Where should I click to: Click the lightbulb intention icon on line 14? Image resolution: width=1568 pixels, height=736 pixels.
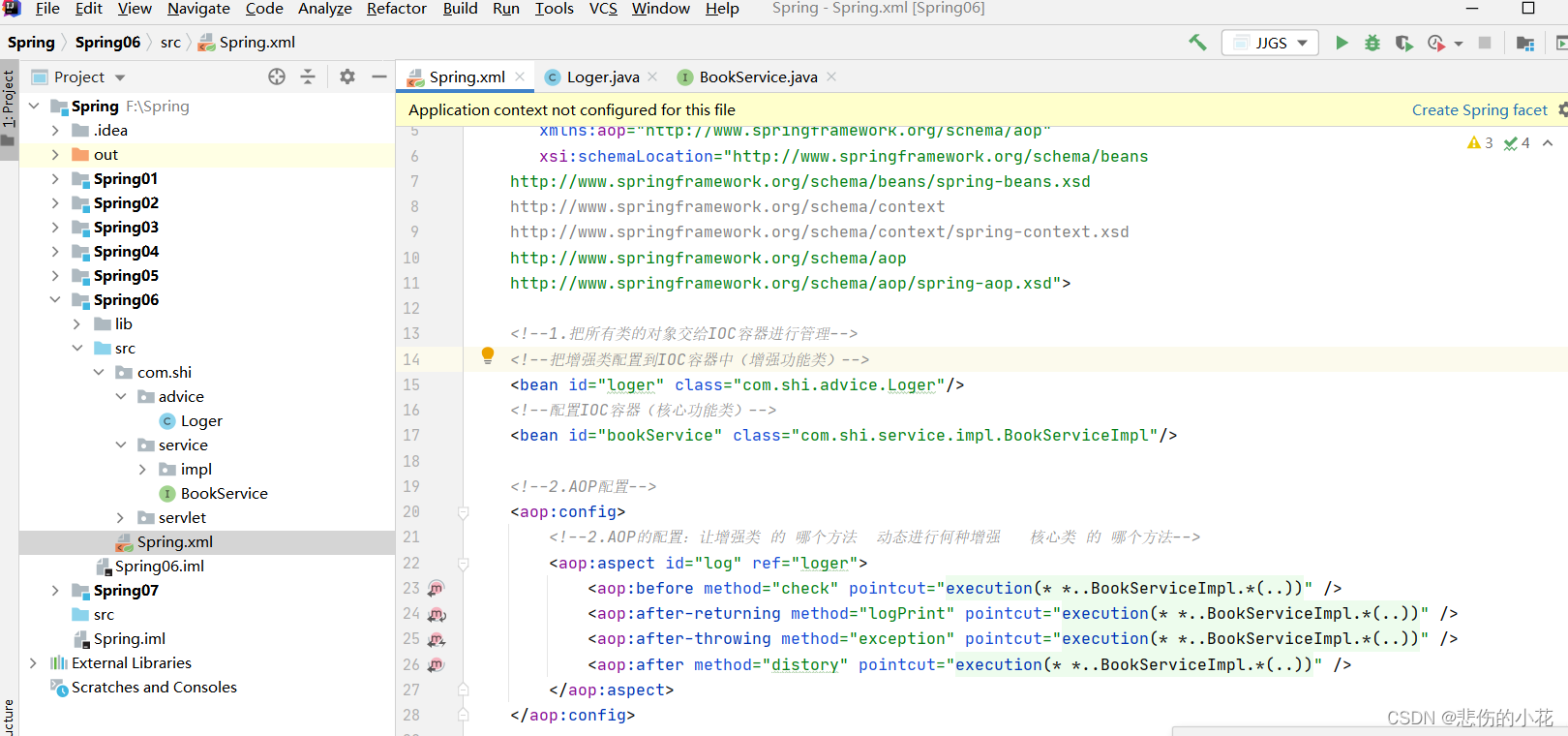tap(488, 356)
